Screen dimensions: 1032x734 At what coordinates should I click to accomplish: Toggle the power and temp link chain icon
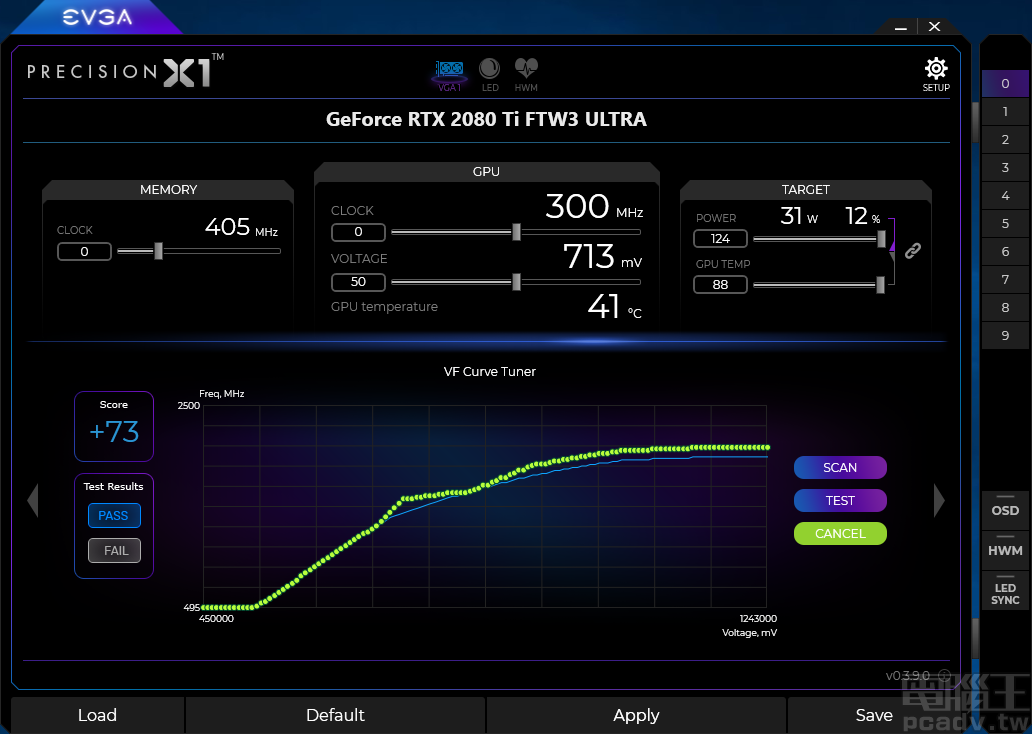[x=912, y=250]
